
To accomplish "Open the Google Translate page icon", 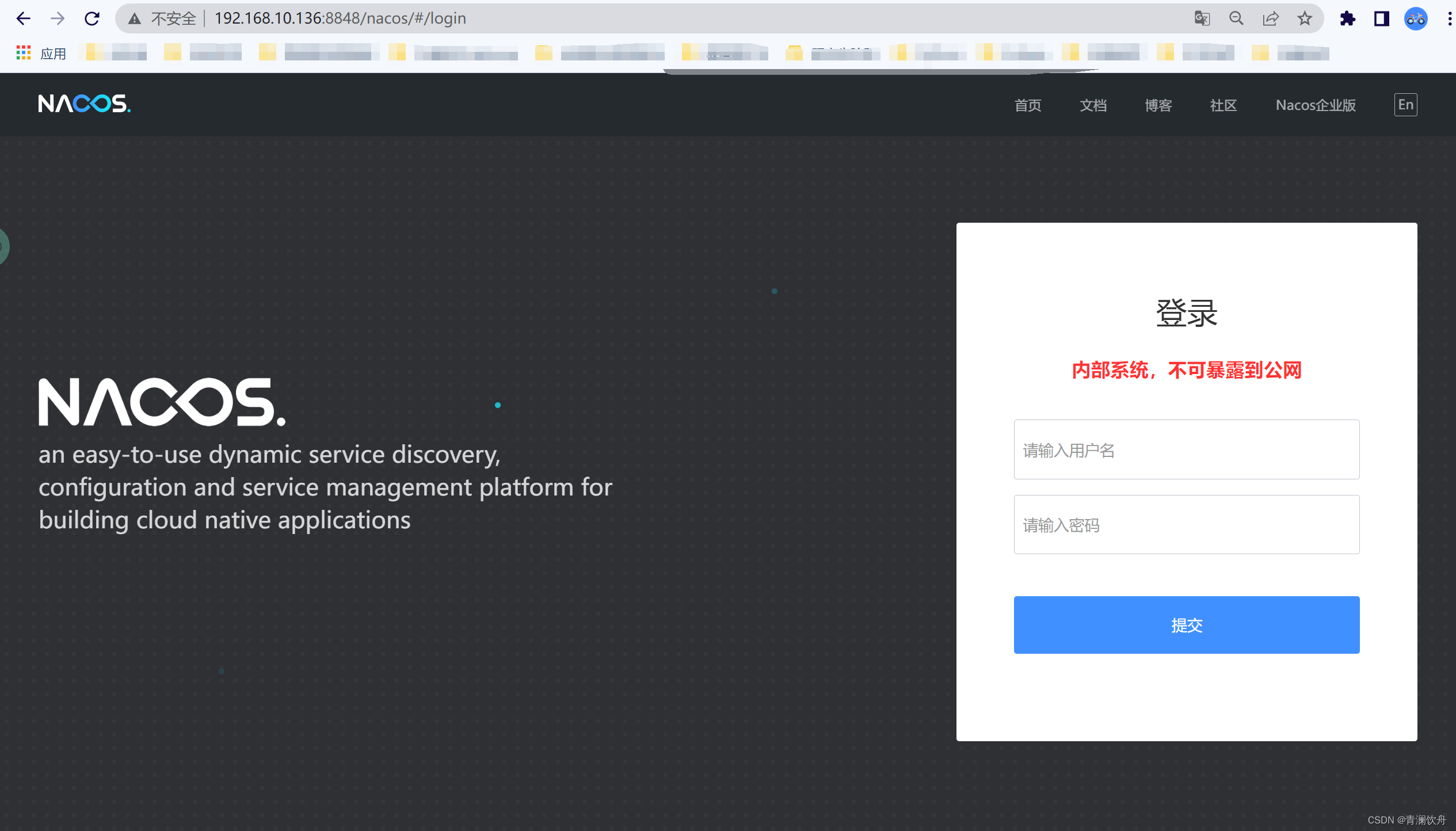I will [1202, 18].
